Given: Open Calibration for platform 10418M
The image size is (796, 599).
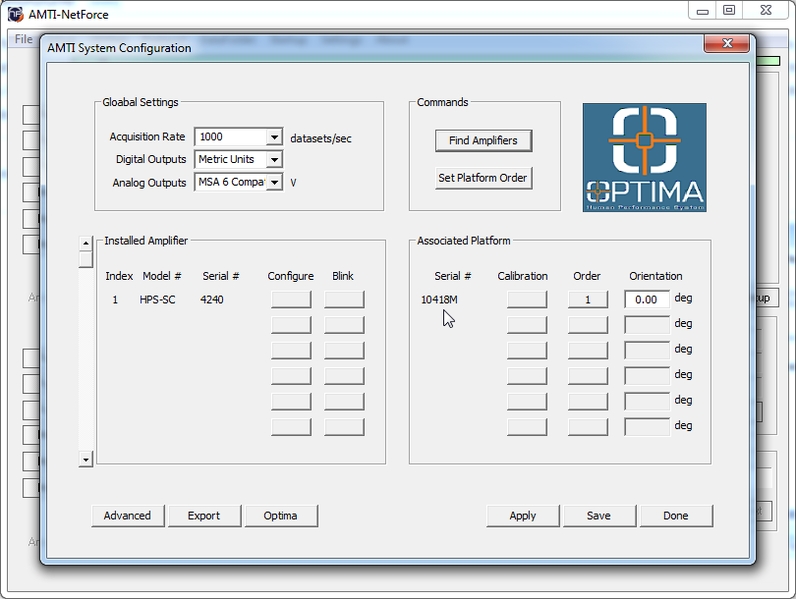Looking at the screenshot, I should point(526,299).
